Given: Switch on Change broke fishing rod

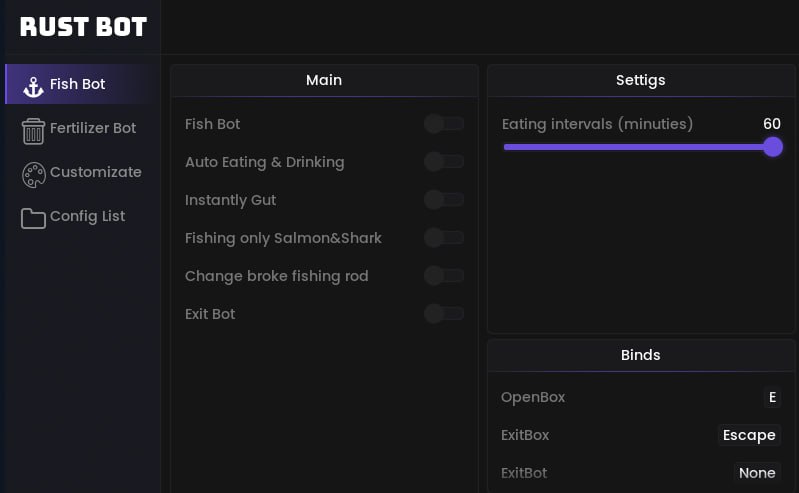Looking at the screenshot, I should [443, 276].
